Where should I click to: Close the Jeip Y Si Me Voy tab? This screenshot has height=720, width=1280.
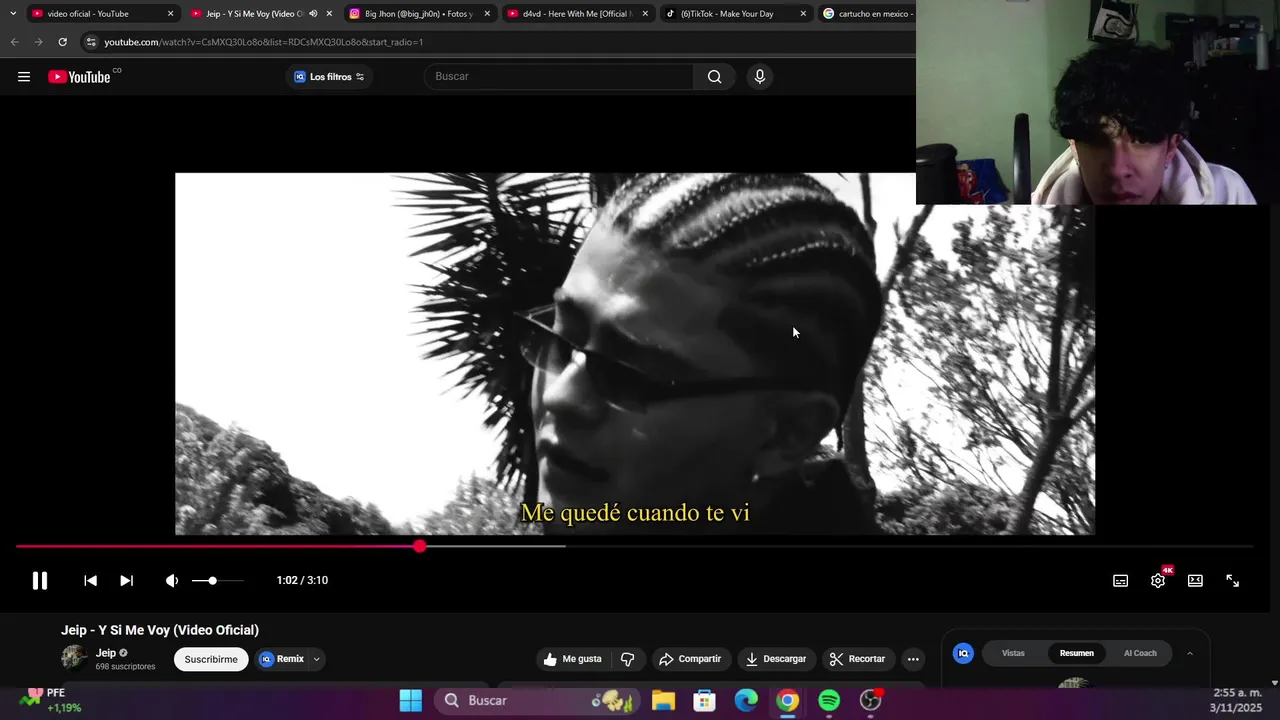pyautogui.click(x=329, y=14)
